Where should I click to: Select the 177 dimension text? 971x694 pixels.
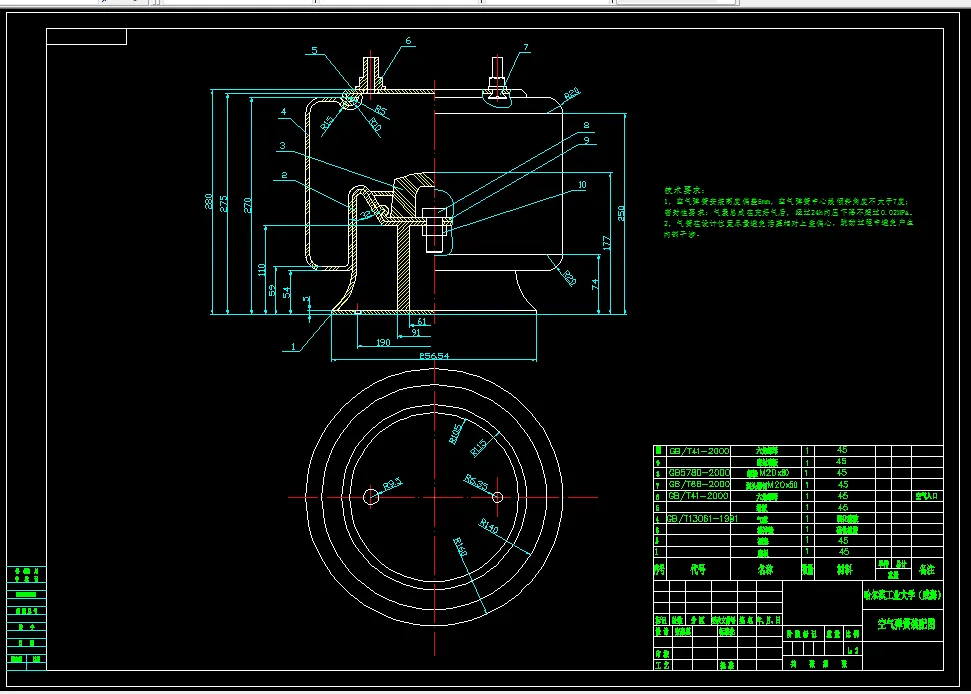(606, 243)
